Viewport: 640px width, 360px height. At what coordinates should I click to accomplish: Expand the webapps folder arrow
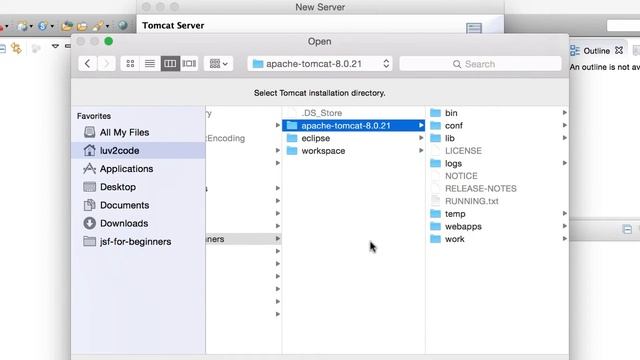[x=564, y=226]
